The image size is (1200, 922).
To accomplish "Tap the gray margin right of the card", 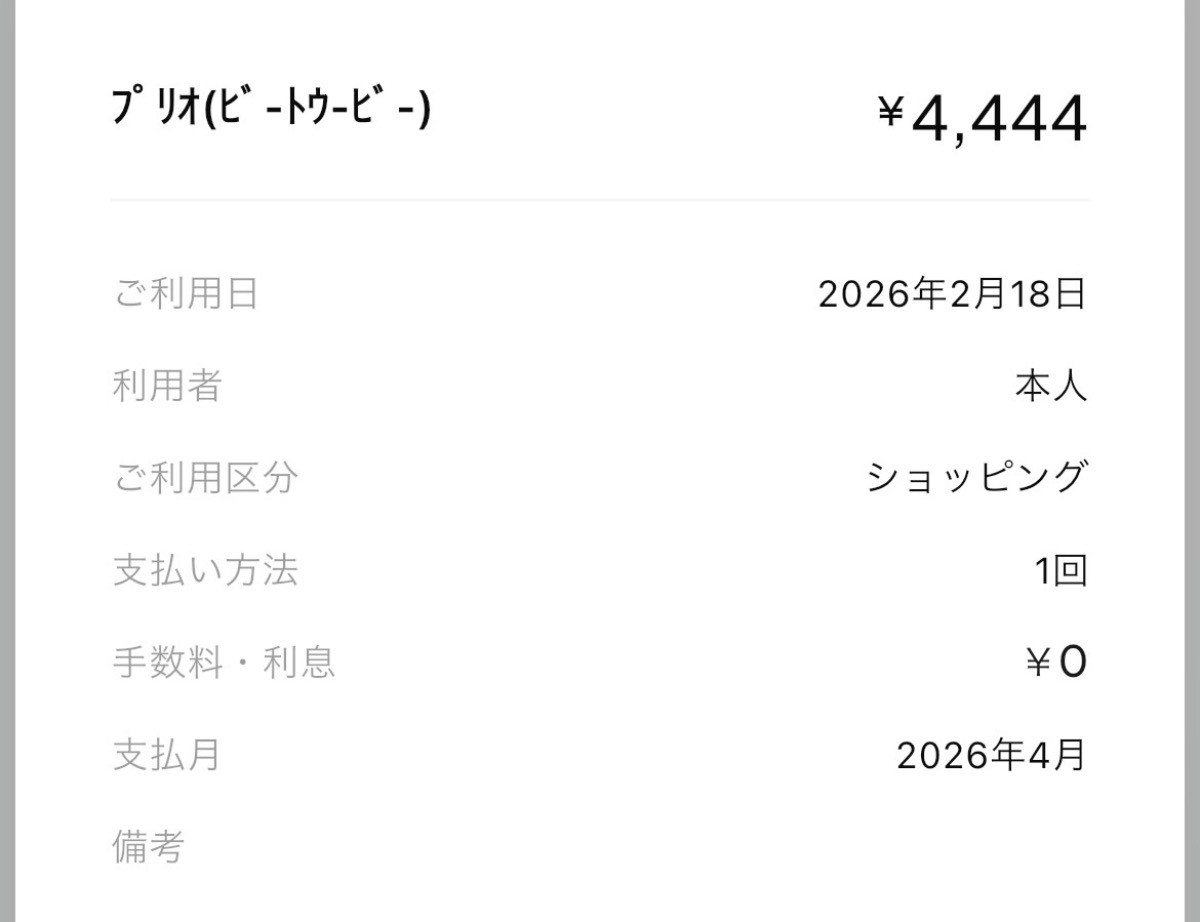I will (1191, 460).
